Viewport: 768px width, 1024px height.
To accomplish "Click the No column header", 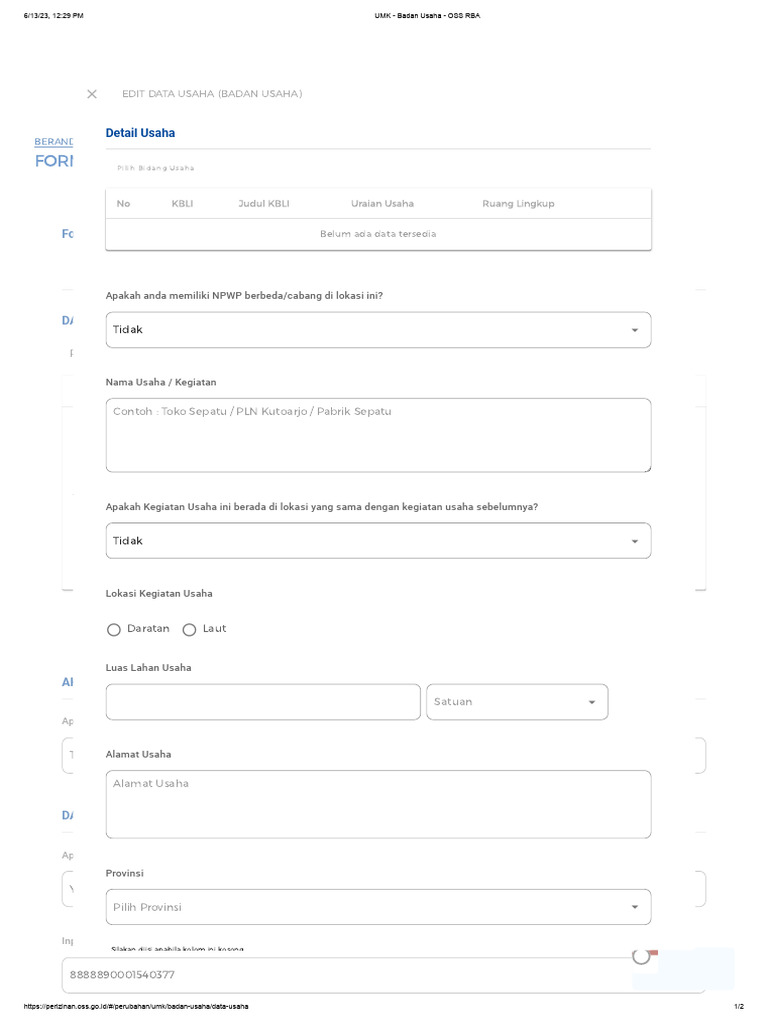I will click(123, 204).
